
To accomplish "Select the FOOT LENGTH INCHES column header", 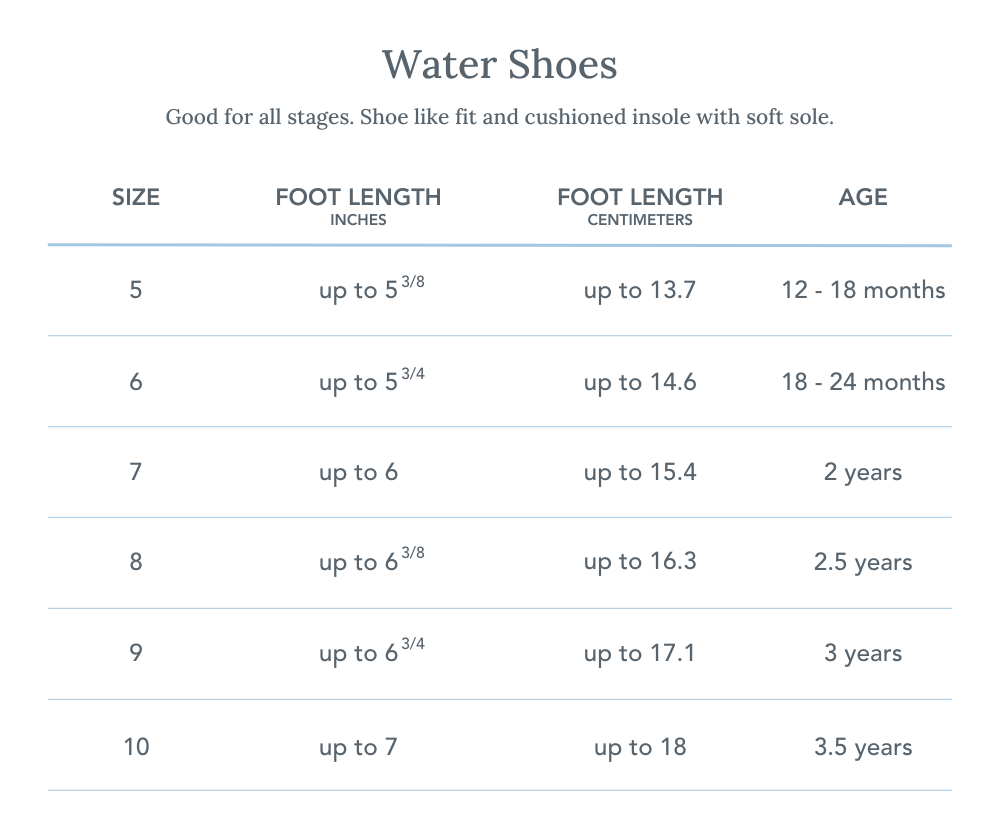I will point(358,205).
